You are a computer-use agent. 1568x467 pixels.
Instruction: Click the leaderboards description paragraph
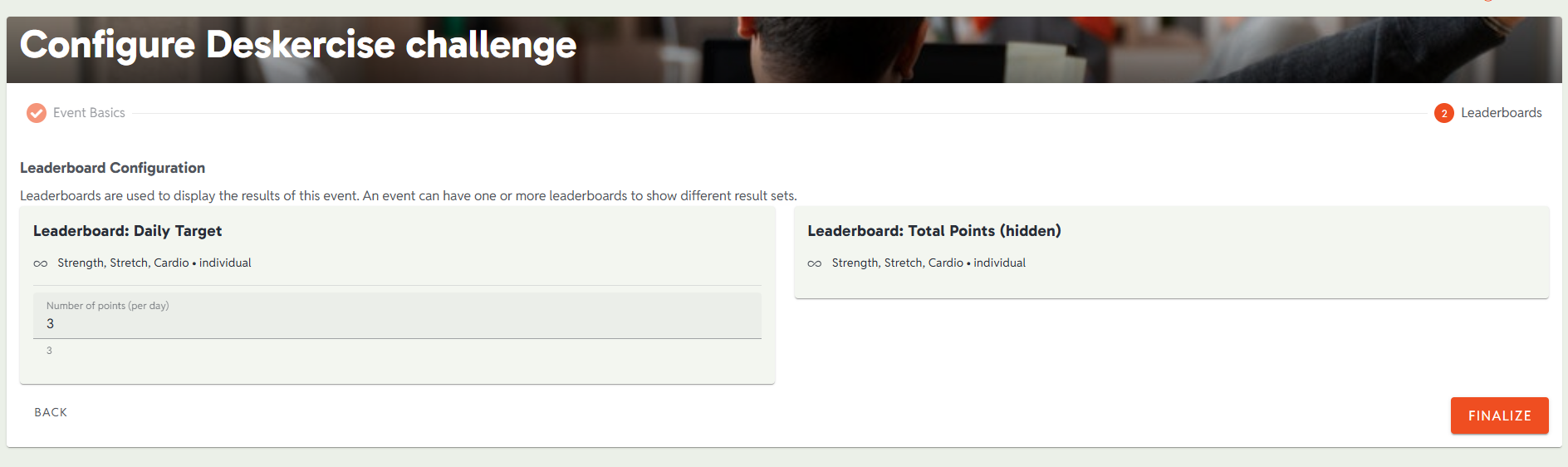tap(409, 196)
